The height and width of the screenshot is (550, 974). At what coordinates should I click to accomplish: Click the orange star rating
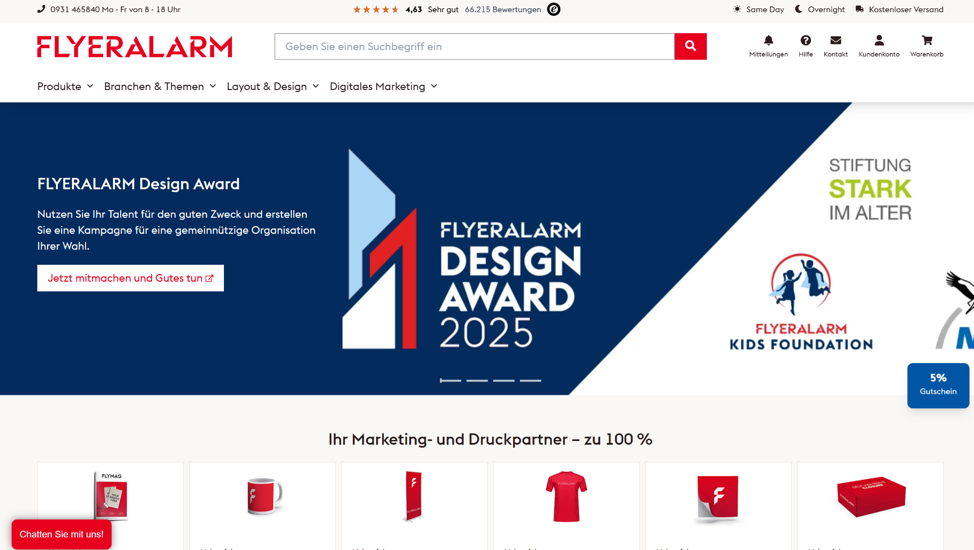click(x=376, y=9)
